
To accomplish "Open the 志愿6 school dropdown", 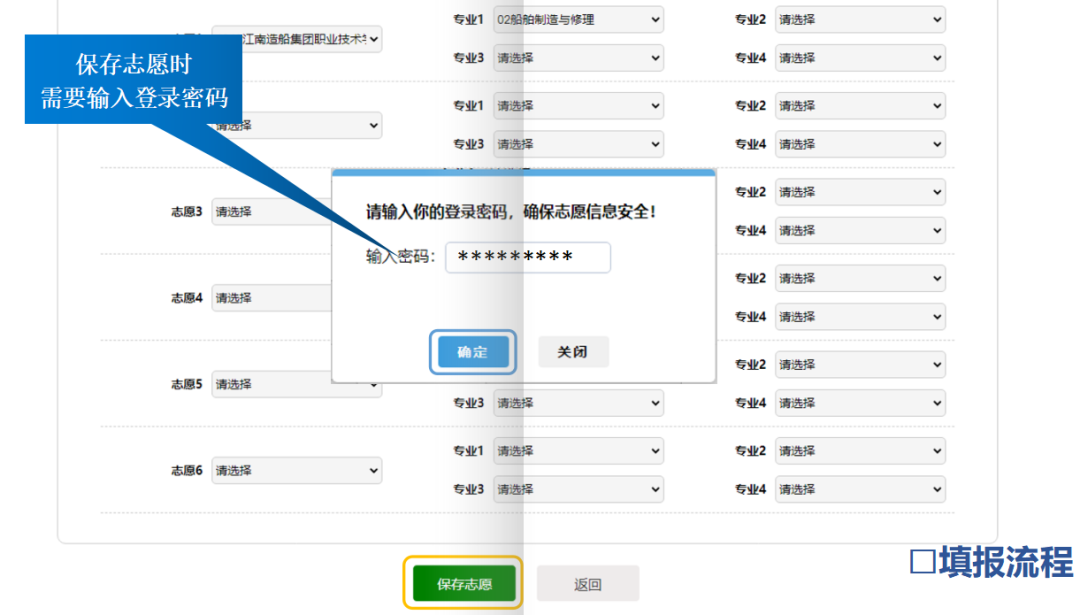I will (297, 470).
